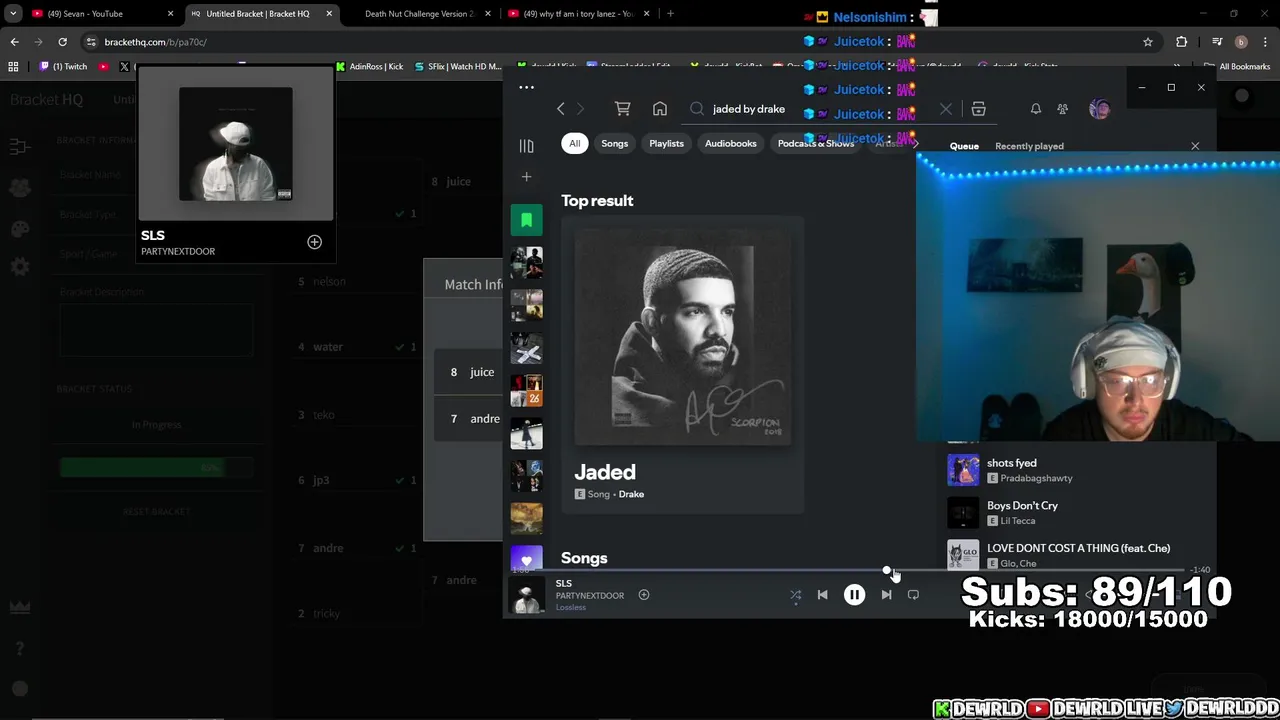
Task: Switch to Recently played tab
Action: click(1029, 146)
